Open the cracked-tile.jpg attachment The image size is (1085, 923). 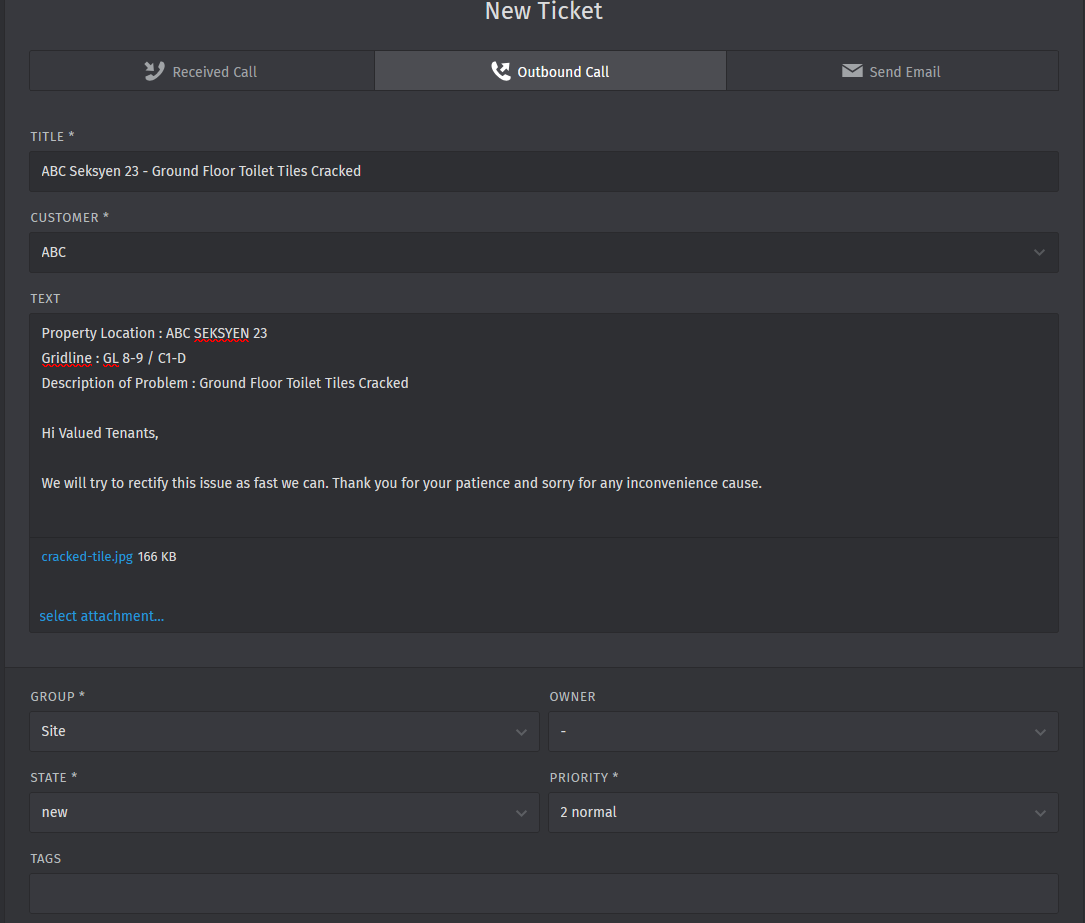(87, 557)
